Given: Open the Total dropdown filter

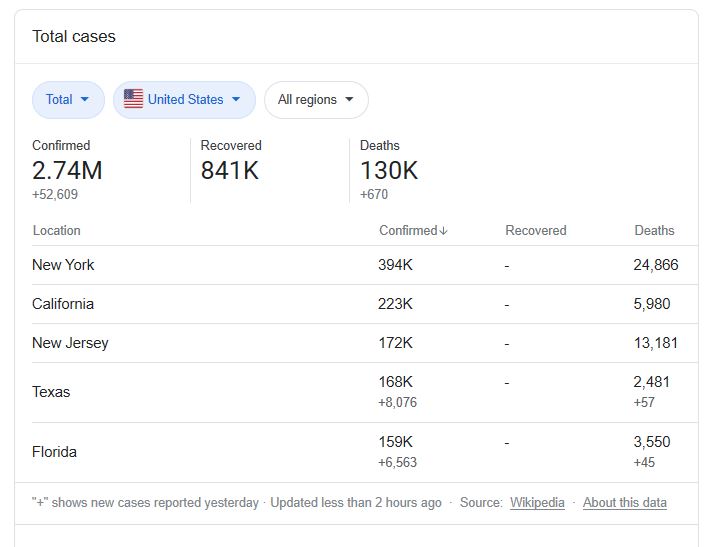Looking at the screenshot, I should click(68, 100).
